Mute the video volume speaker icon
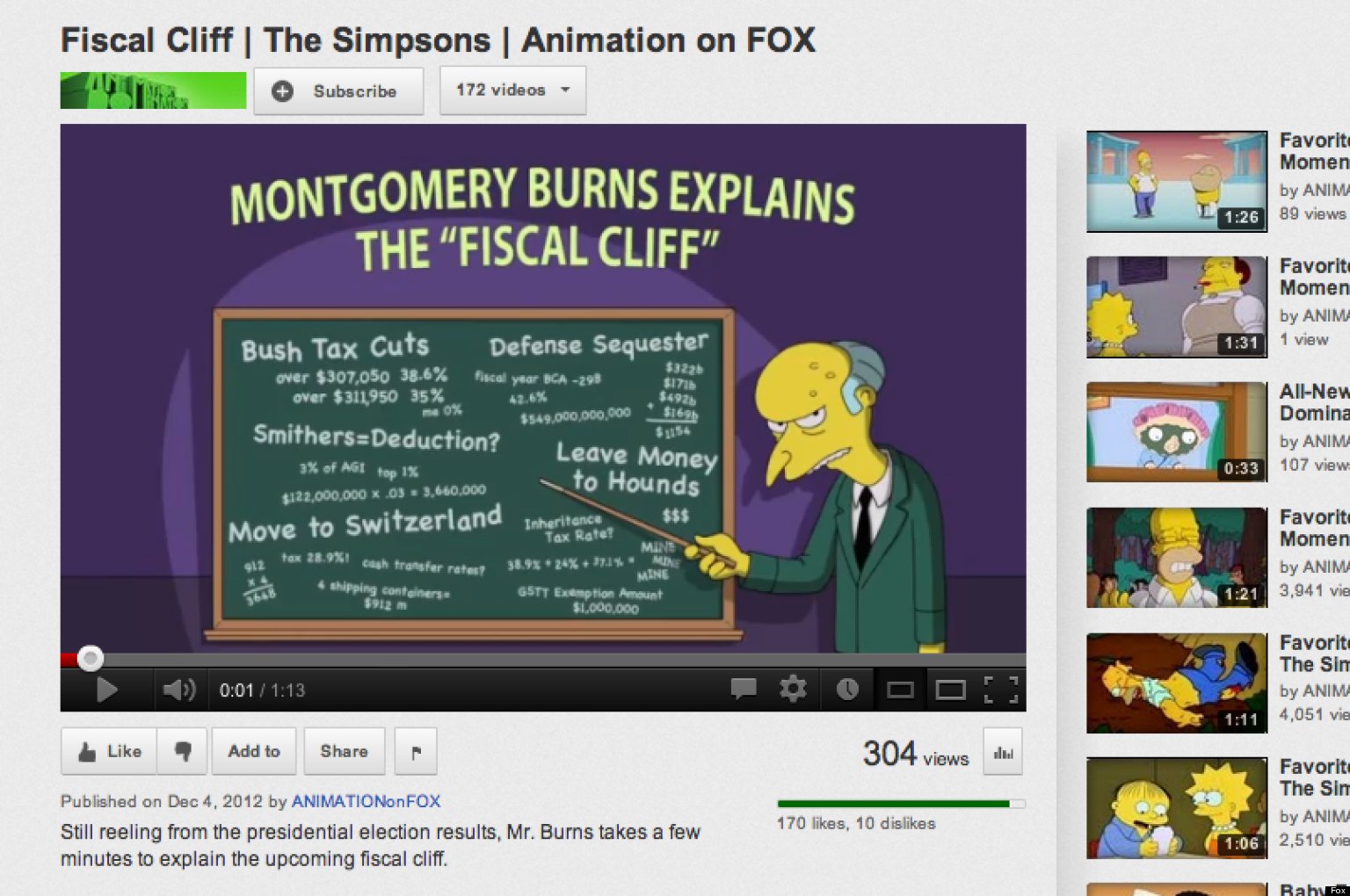The image size is (1350, 896). 179,690
